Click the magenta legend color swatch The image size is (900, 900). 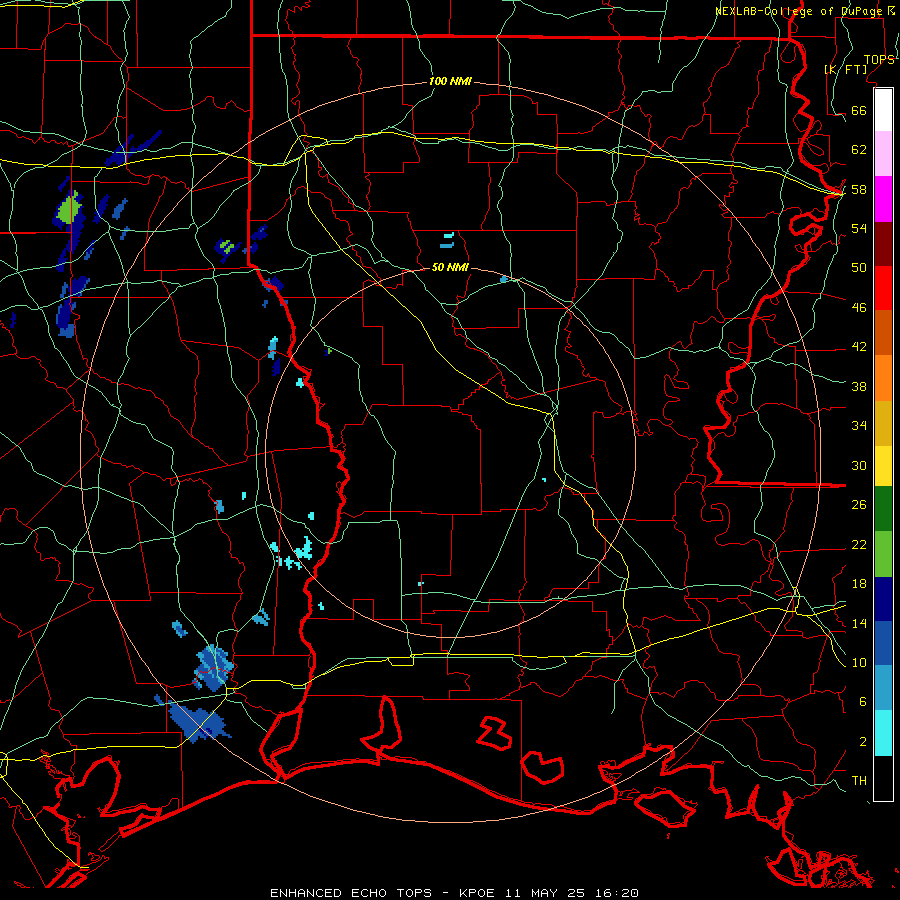tap(883, 199)
